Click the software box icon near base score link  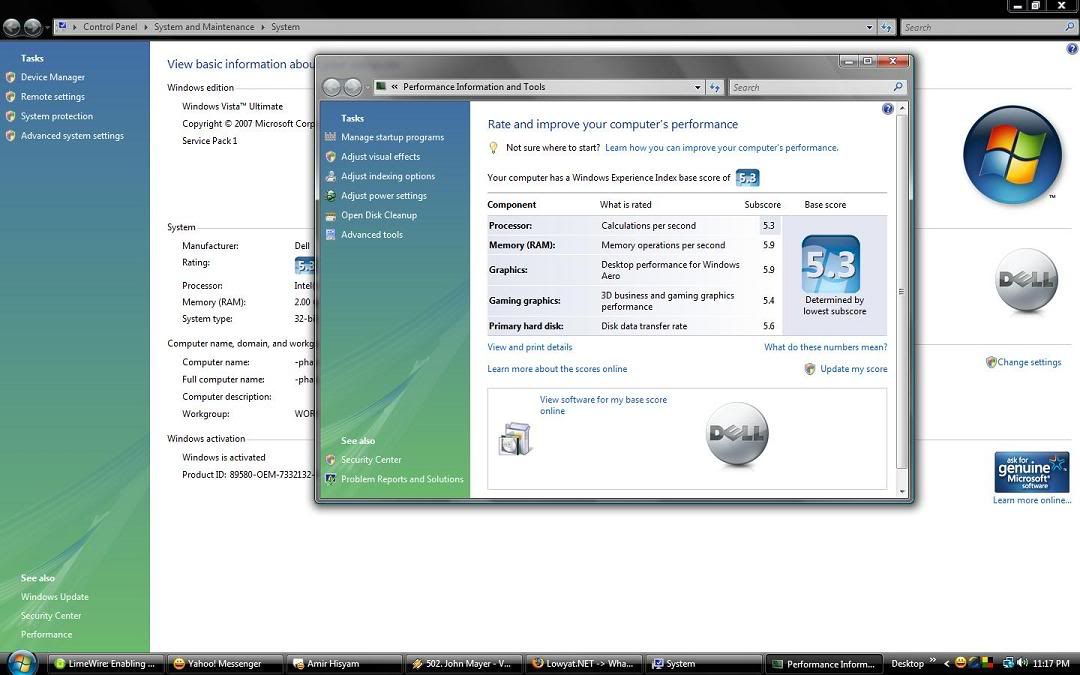(515, 438)
